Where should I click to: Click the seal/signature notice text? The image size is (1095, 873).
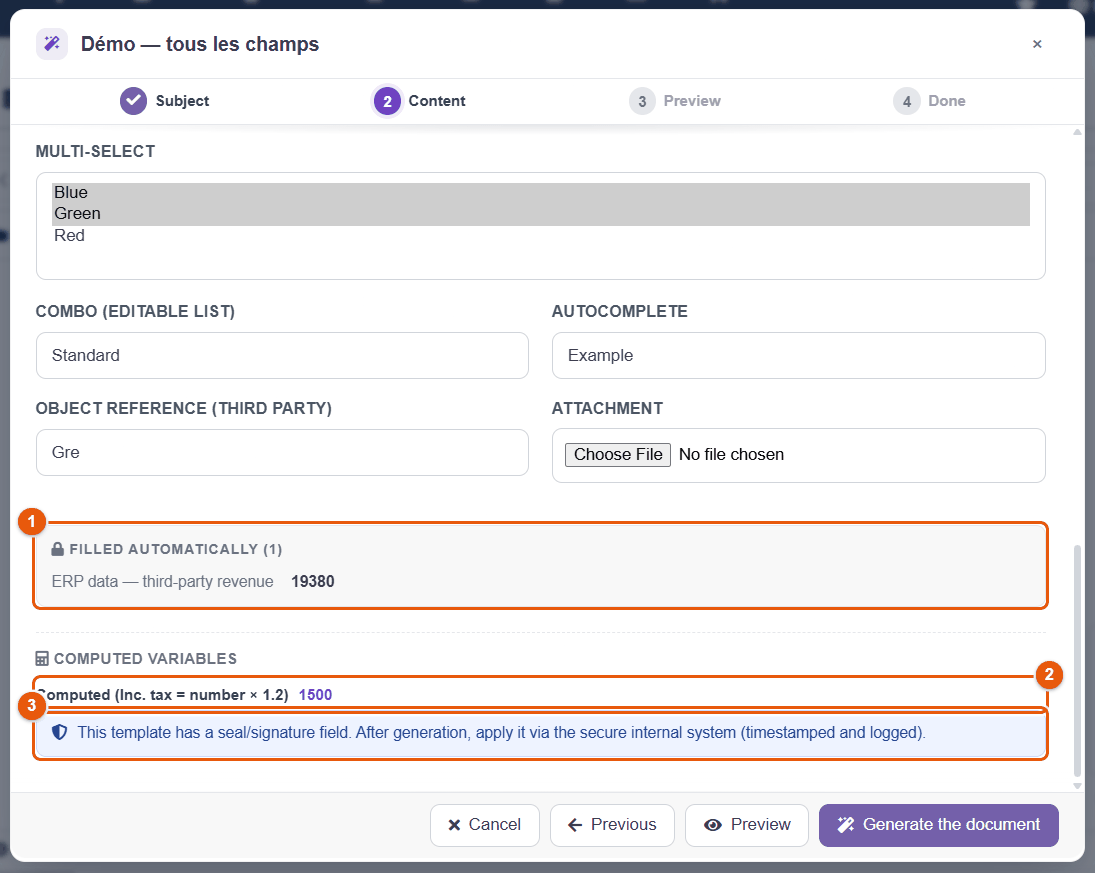point(501,733)
